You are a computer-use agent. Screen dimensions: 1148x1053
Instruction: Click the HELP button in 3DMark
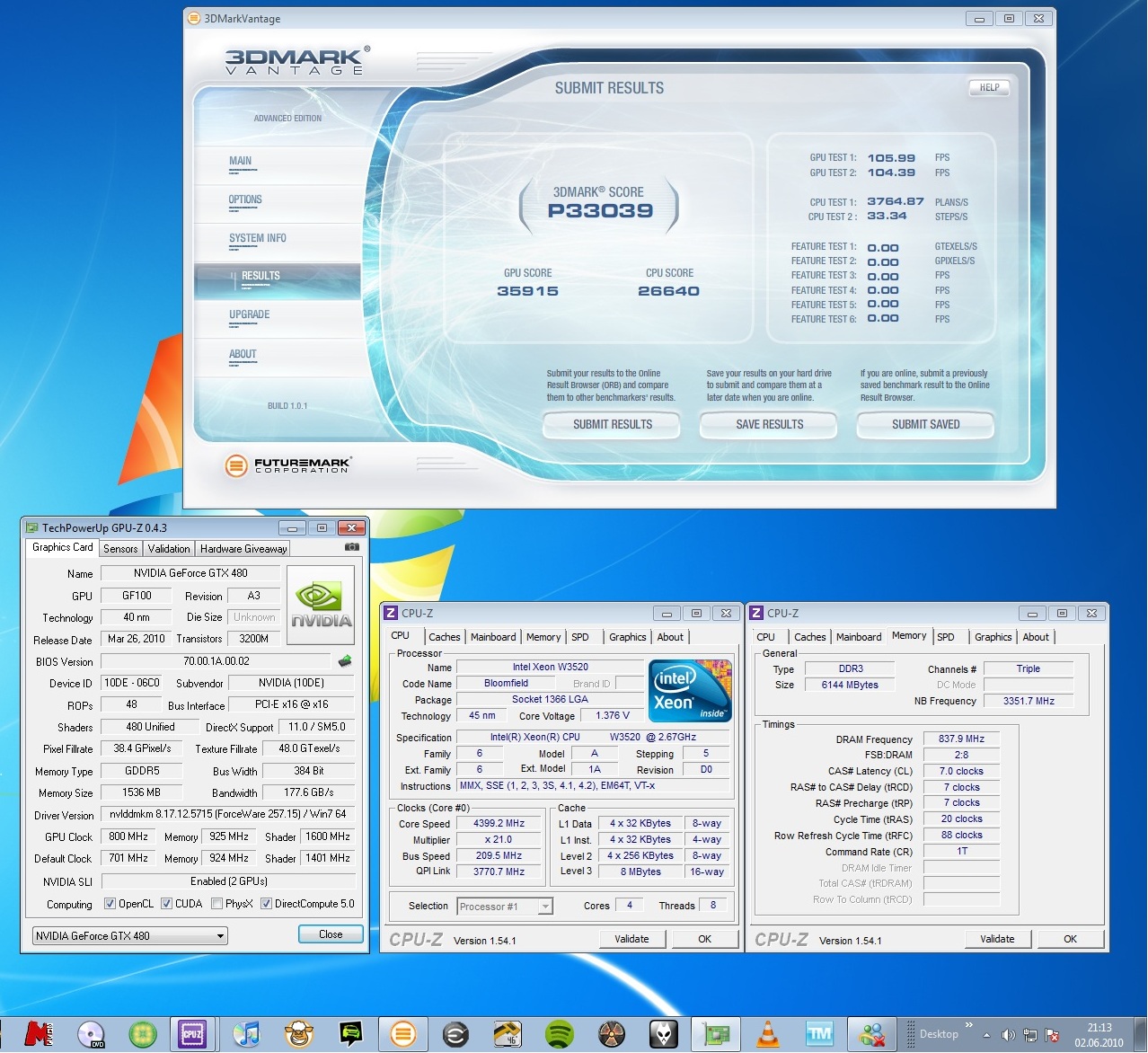point(989,87)
